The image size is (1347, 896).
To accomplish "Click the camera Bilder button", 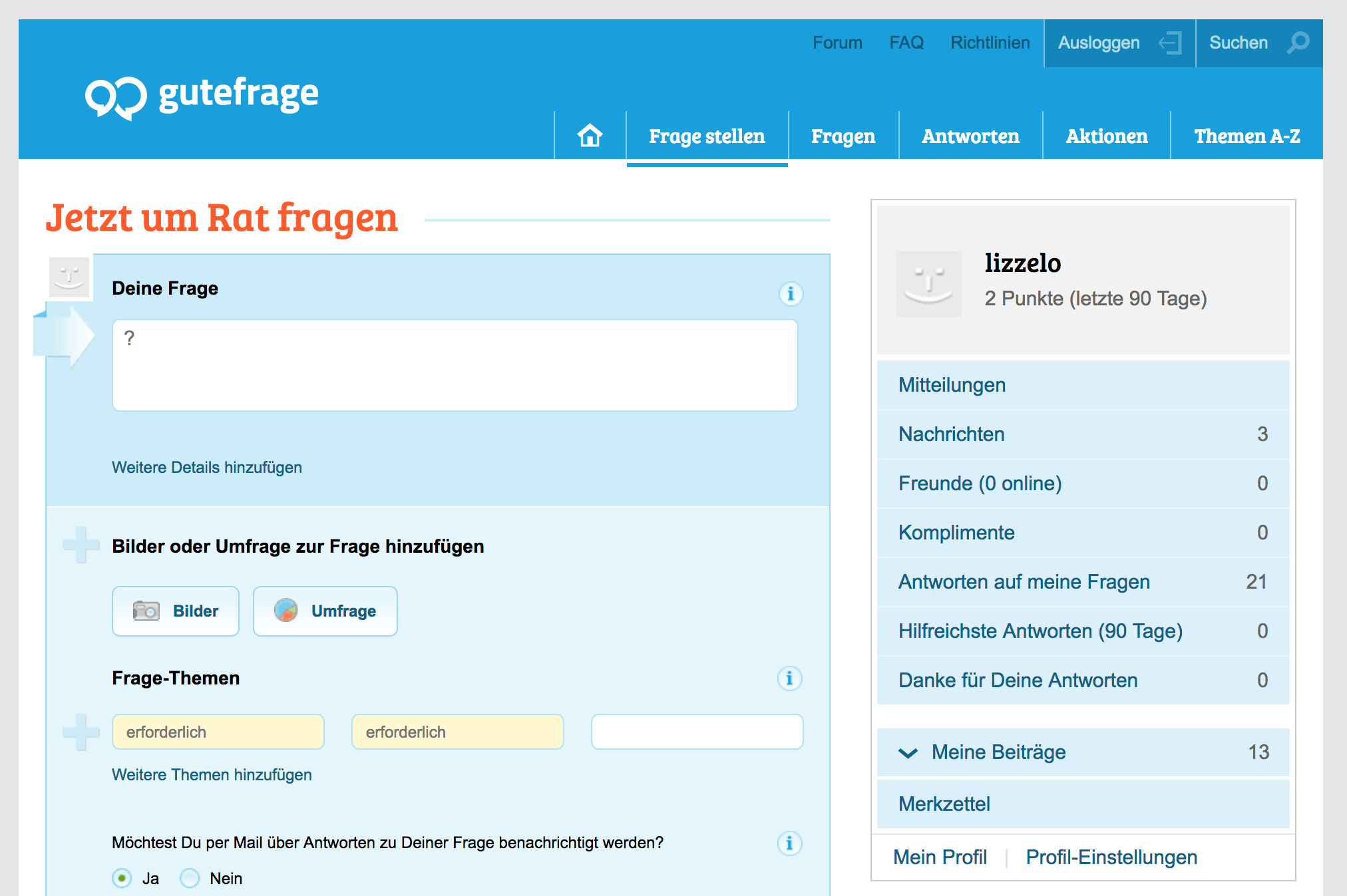I will point(176,611).
